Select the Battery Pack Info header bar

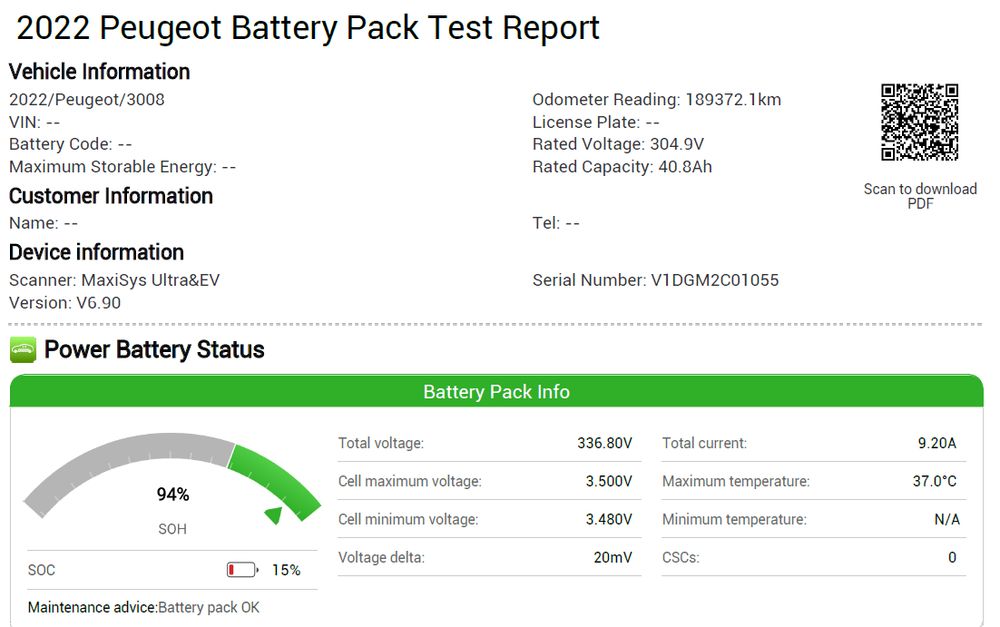tap(496, 391)
